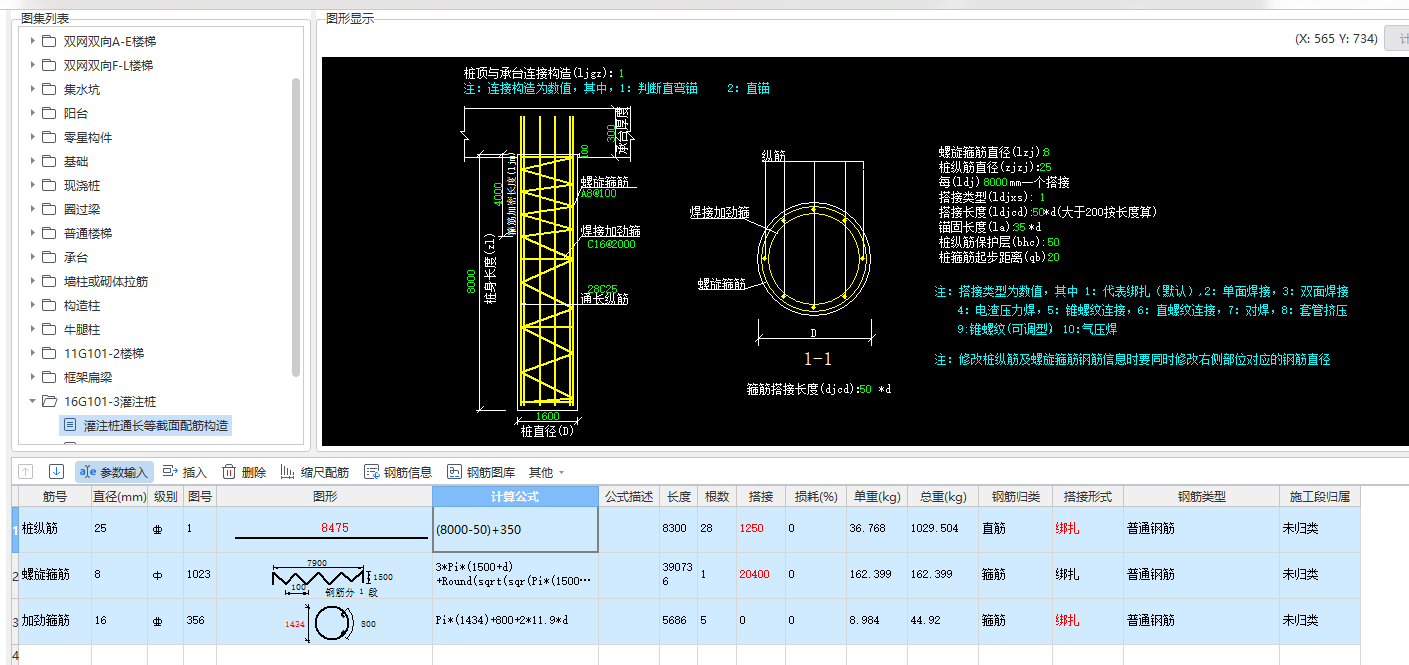Edit 桩直径 value 1600 in drawing
This screenshot has width=1409, height=665.
547,416
